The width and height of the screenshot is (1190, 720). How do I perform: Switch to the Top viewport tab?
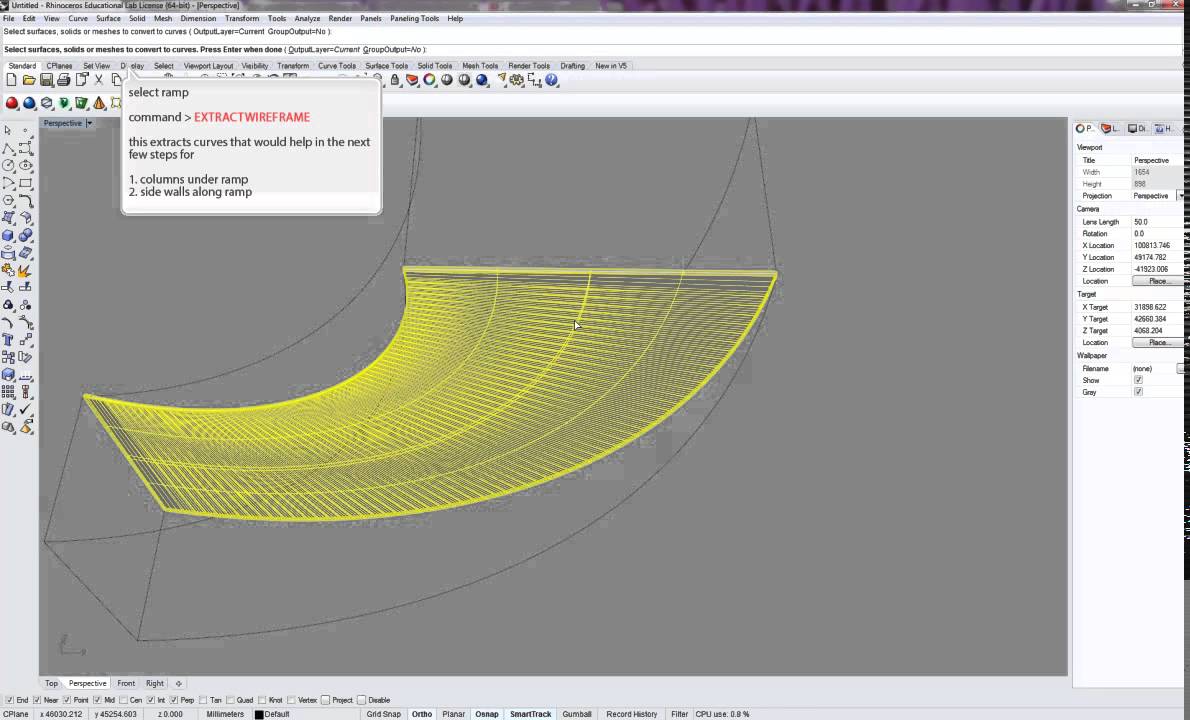click(x=51, y=684)
